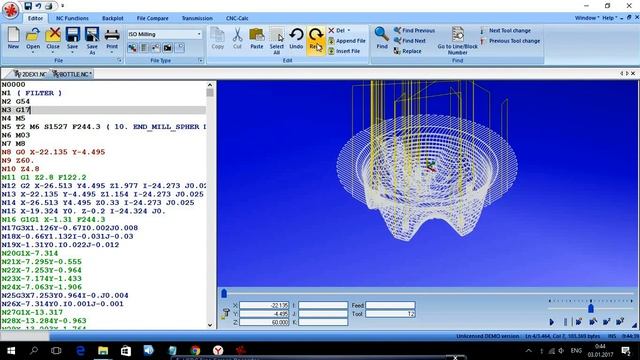Click the backplot speed slider handle
This screenshot has height=360, width=640.
point(591,308)
